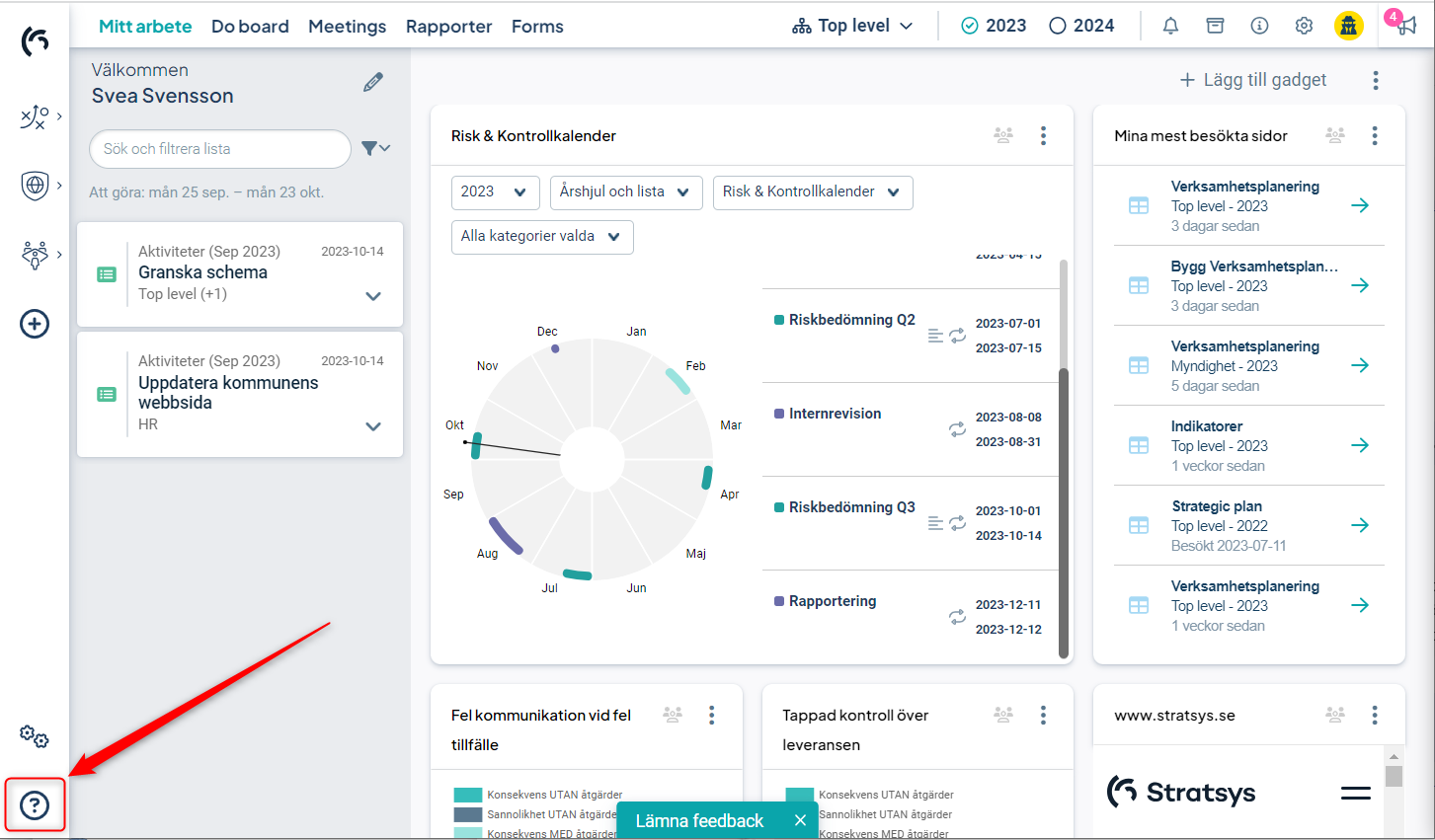The image size is (1435, 840).
Task: Click the plus circle icon in left sidebar
Action: tap(35, 324)
